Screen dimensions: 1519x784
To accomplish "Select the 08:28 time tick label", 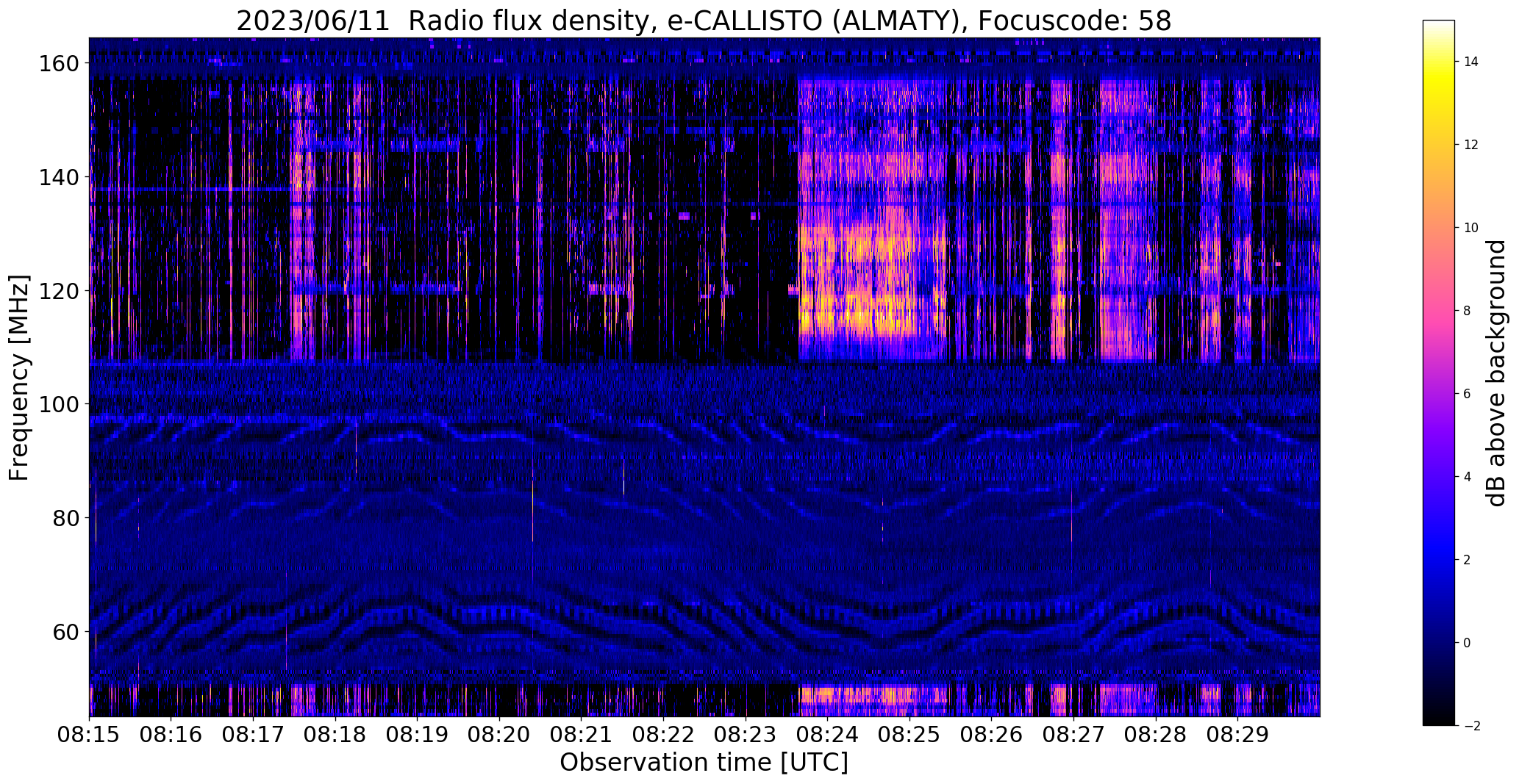I will tap(1155, 734).
